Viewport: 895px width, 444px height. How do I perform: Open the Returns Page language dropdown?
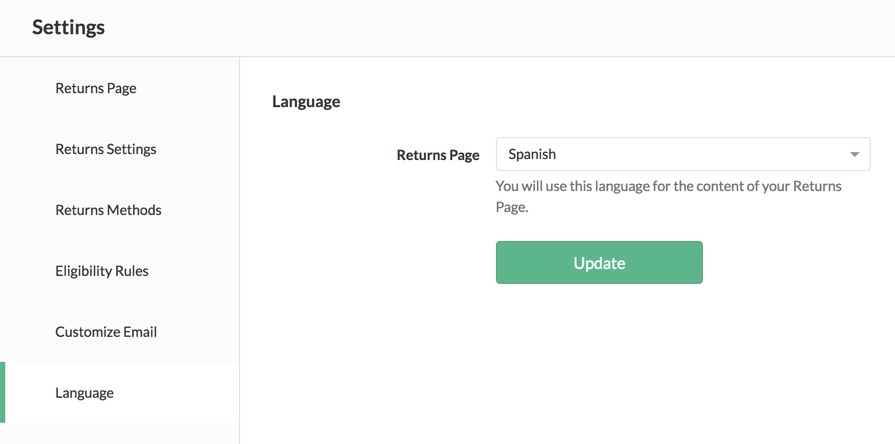(682, 155)
